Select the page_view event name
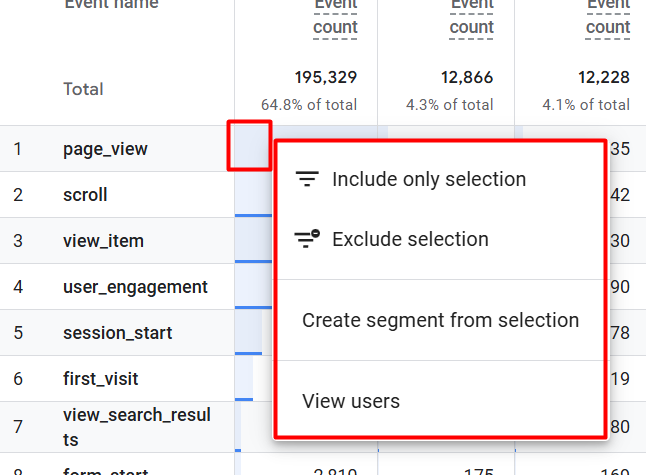This screenshot has height=475, width=646. point(105,149)
